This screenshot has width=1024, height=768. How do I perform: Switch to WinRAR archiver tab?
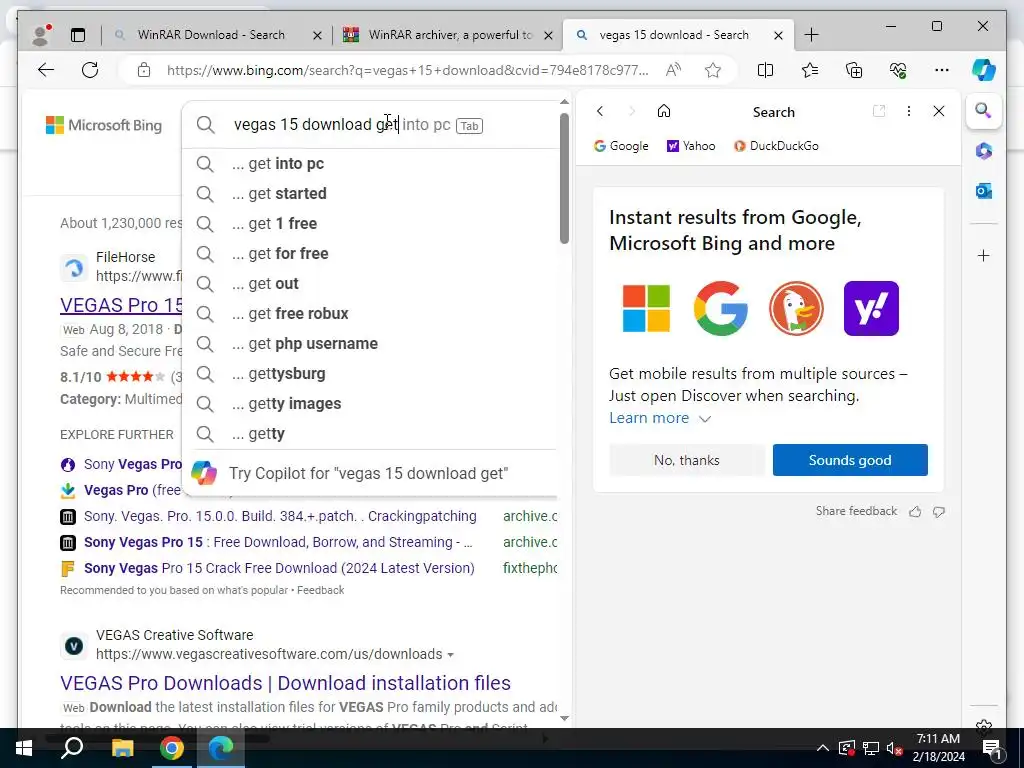click(x=449, y=35)
